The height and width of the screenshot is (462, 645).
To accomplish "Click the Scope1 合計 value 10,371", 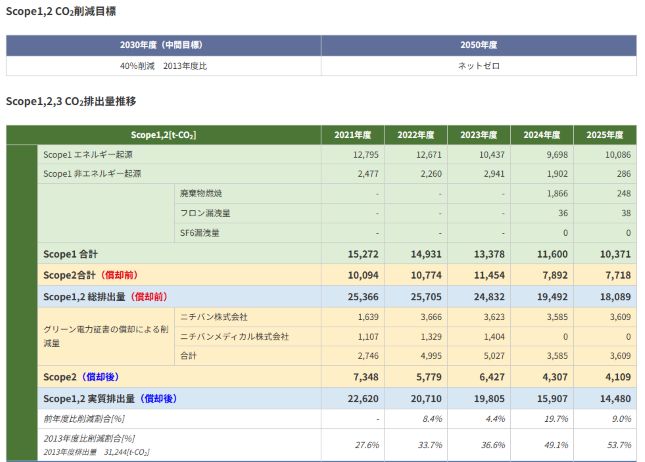I will pos(615,254).
